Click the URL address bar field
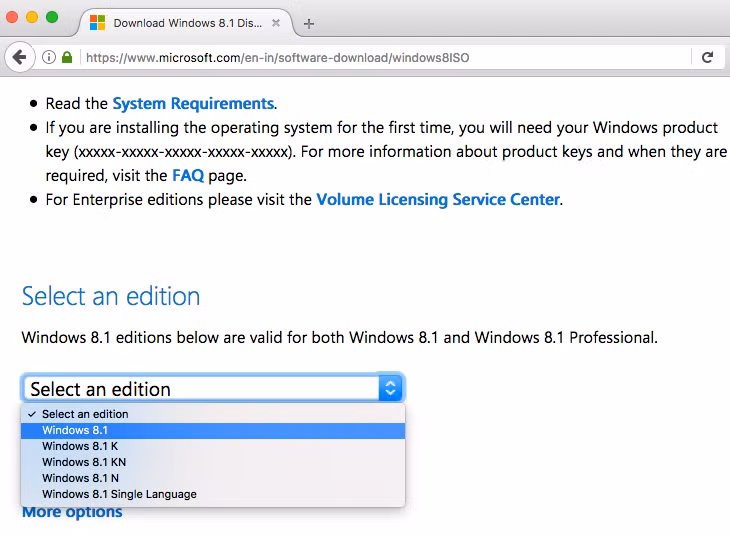 (380, 58)
